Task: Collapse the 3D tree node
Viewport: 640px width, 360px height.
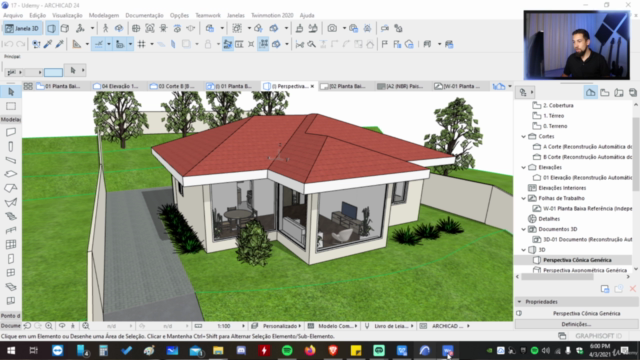Action: click(523, 250)
